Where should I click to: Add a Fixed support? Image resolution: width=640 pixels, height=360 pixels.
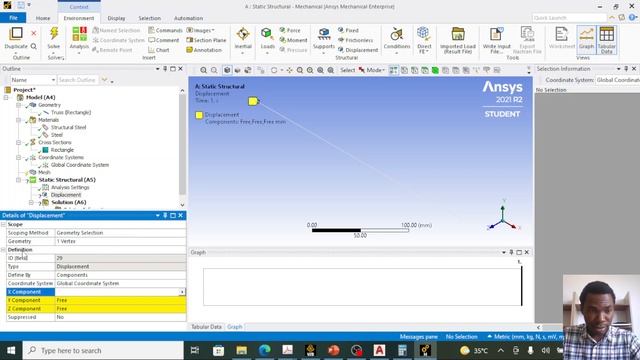click(x=348, y=30)
